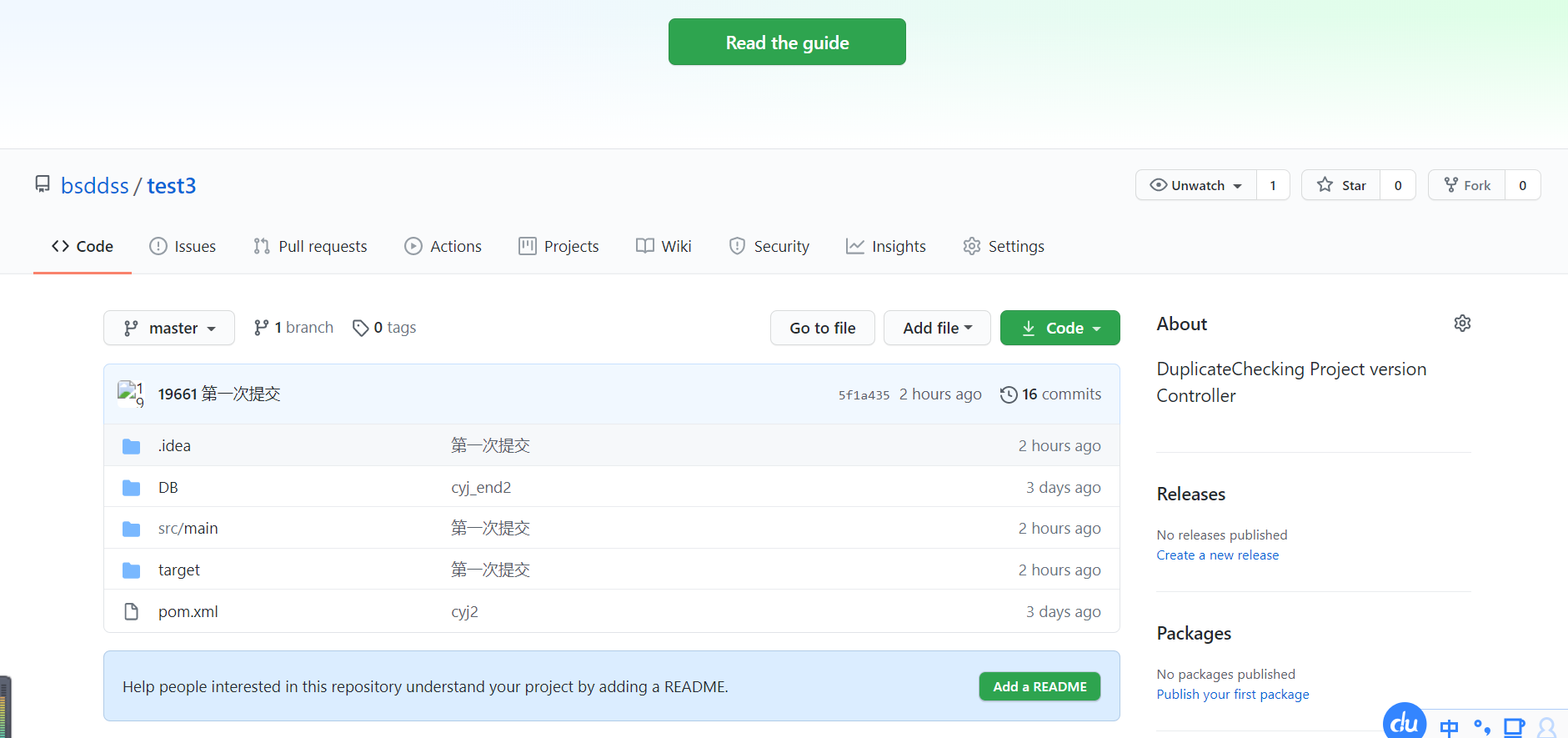The image size is (1568, 738).
Task: Open the master branch selector dropdown
Action: 169,328
